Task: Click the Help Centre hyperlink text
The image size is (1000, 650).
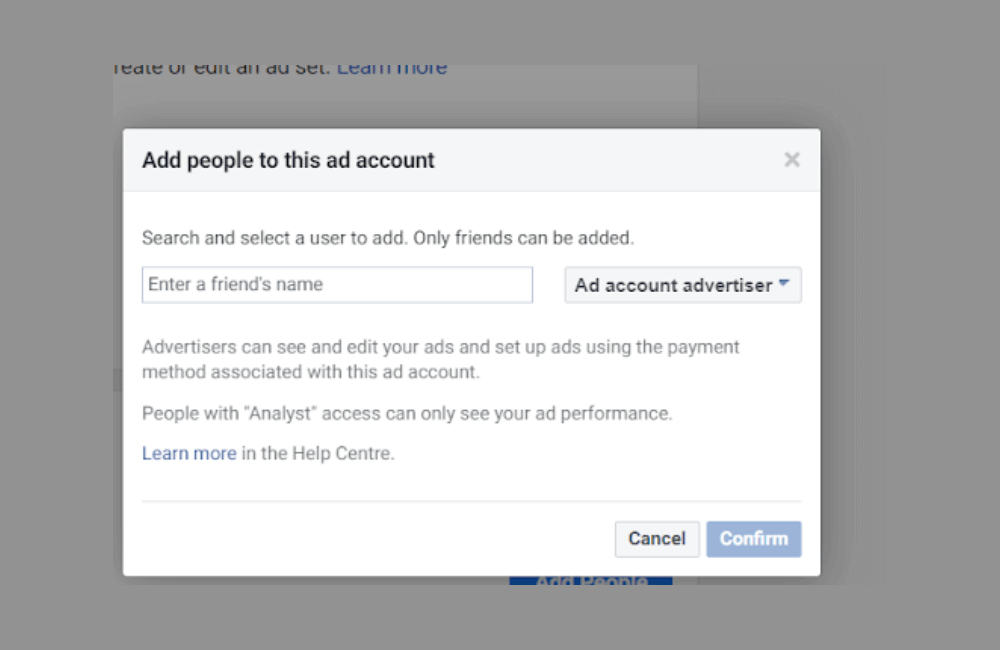Action: (x=189, y=453)
